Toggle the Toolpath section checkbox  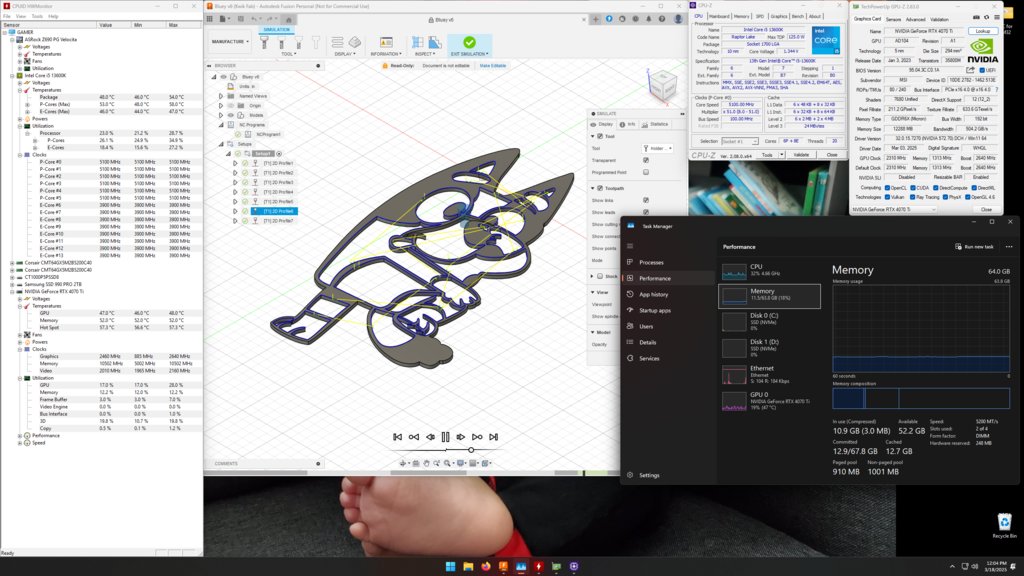pyautogui.click(x=600, y=188)
